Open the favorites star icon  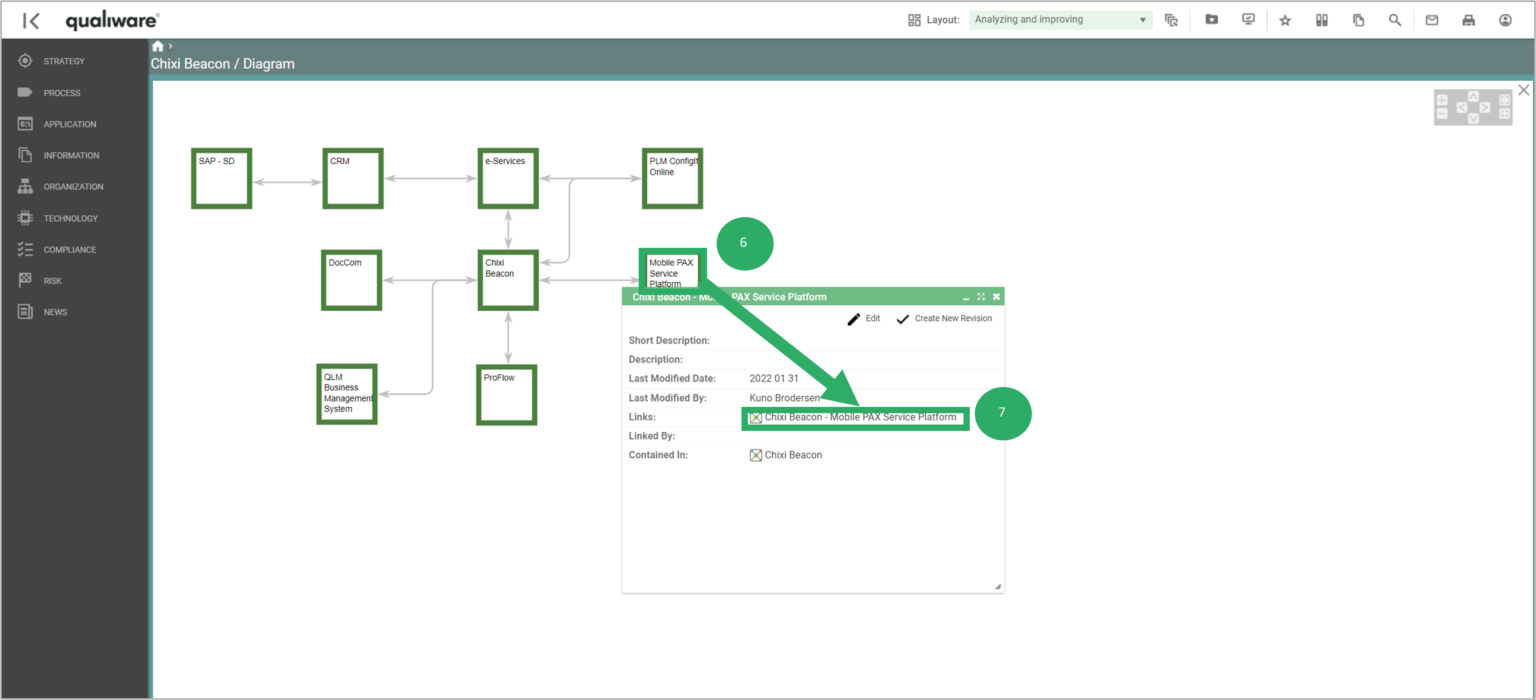tap(1285, 19)
